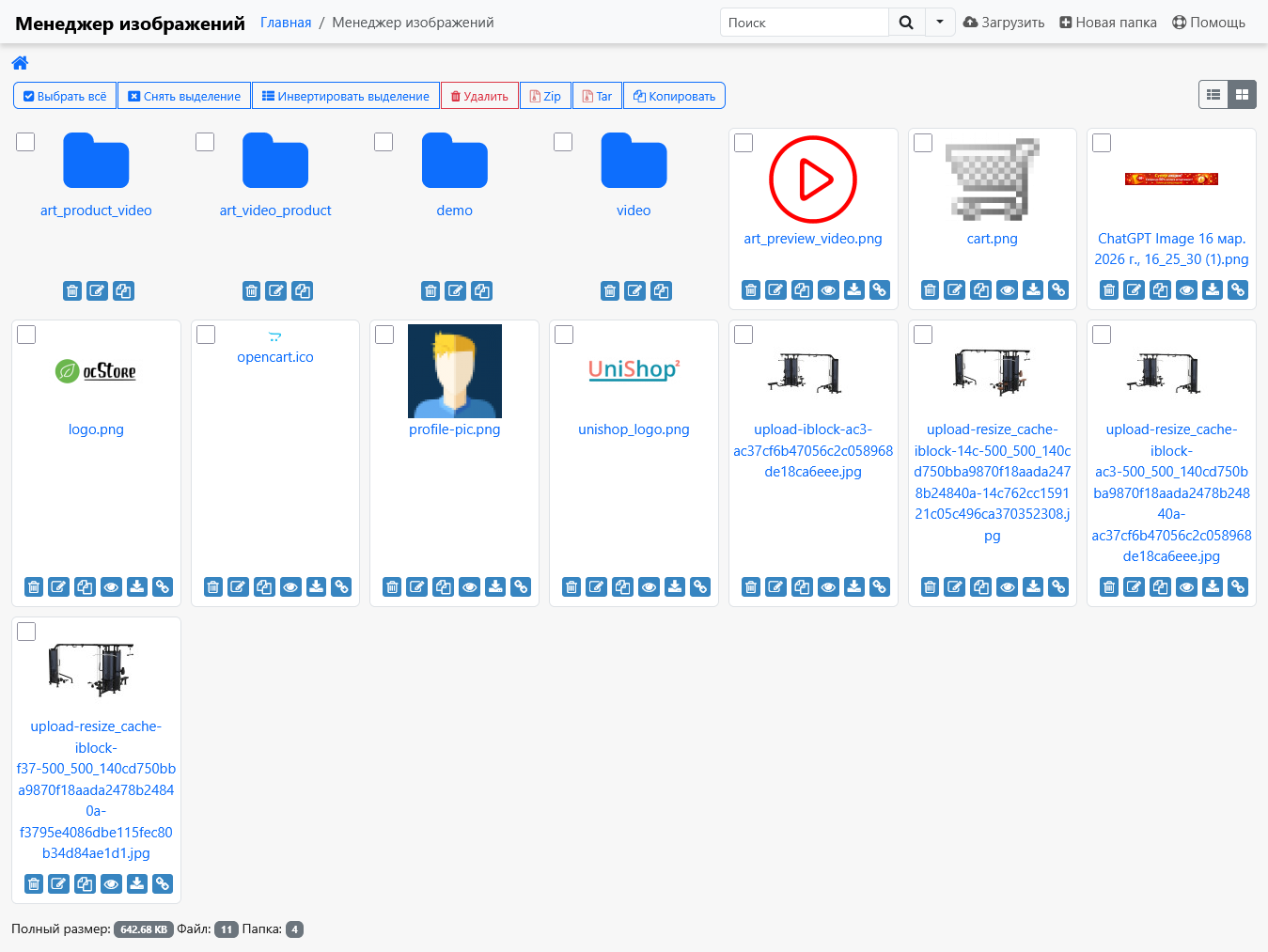Copy unishop_logo.png using its copy icon

pos(623,587)
